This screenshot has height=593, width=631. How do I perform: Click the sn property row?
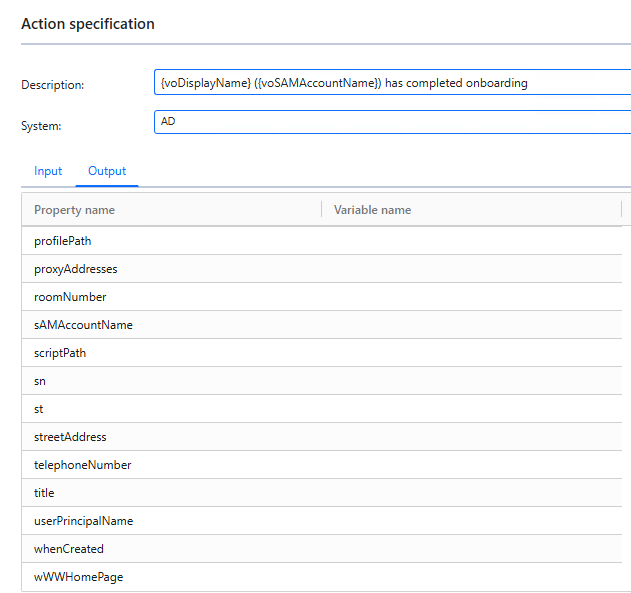click(x=322, y=381)
